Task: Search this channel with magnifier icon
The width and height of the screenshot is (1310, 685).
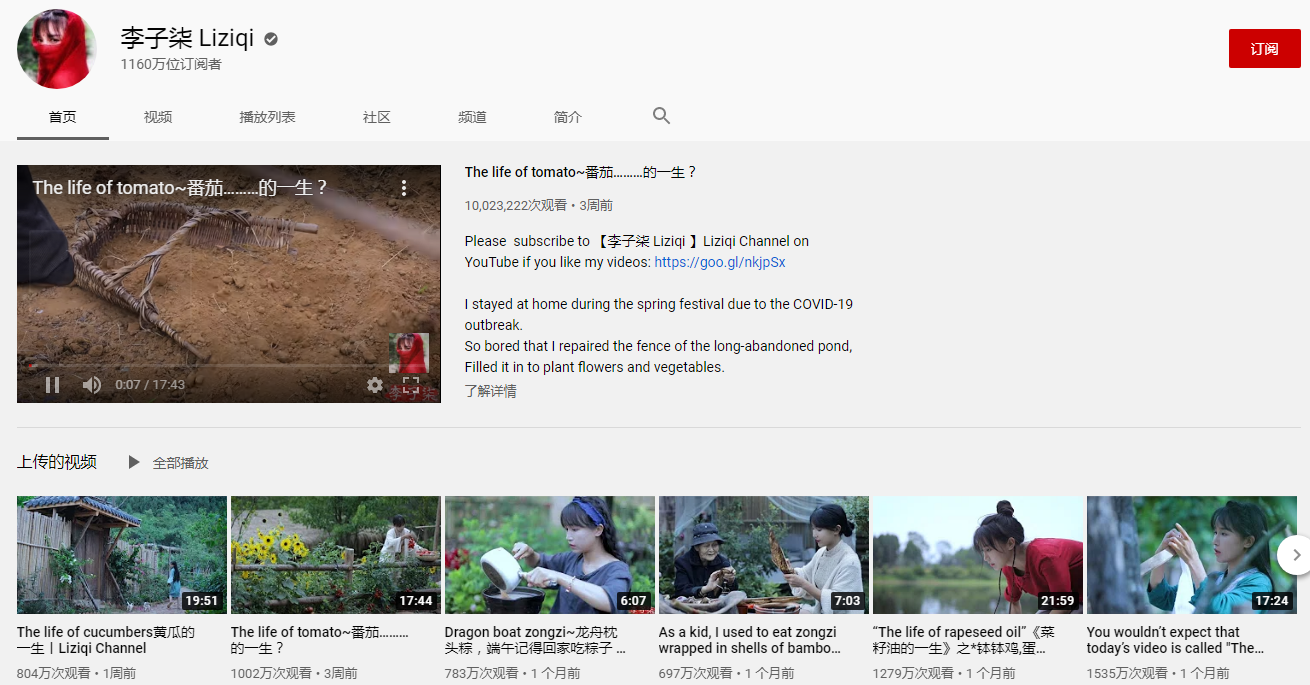Action: [x=661, y=116]
